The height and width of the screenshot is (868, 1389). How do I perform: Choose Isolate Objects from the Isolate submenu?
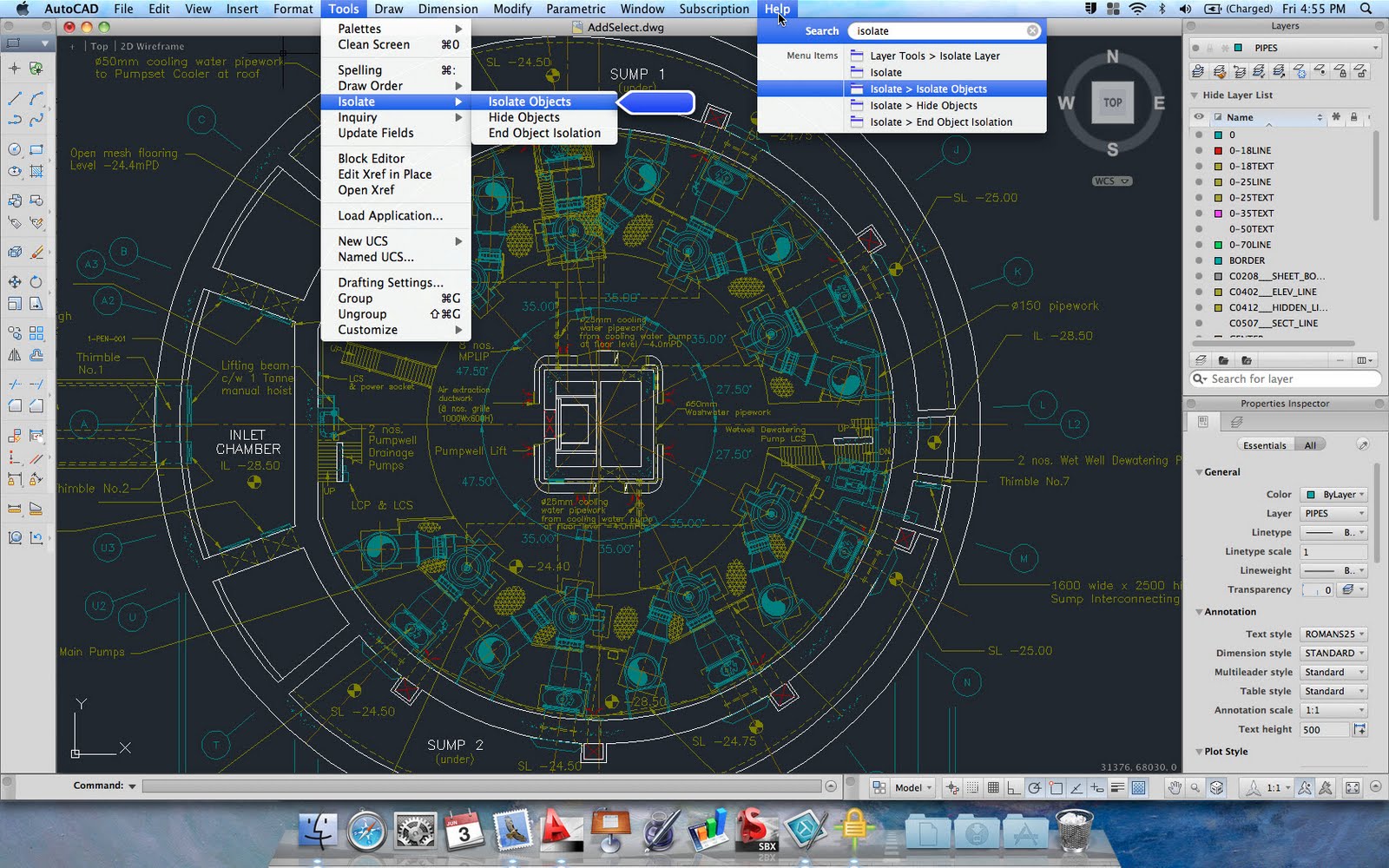click(x=530, y=102)
